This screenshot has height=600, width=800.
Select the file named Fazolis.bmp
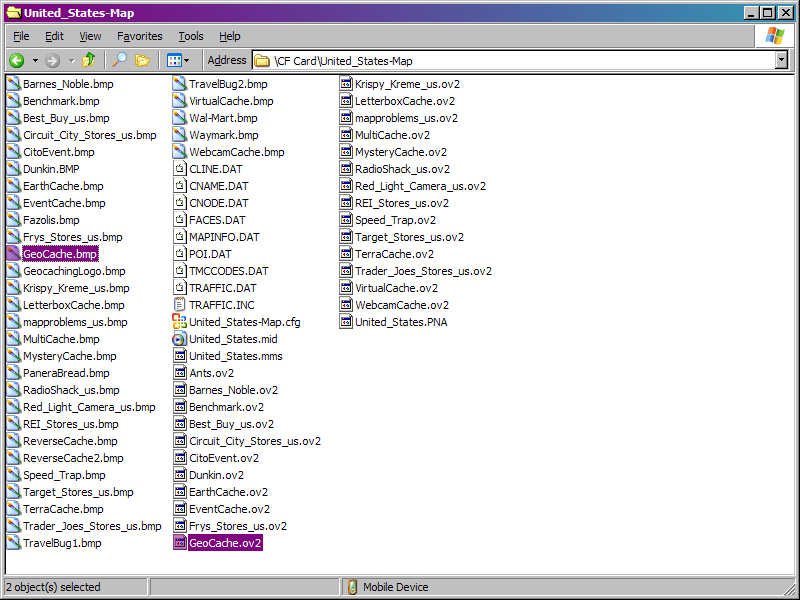(52, 220)
